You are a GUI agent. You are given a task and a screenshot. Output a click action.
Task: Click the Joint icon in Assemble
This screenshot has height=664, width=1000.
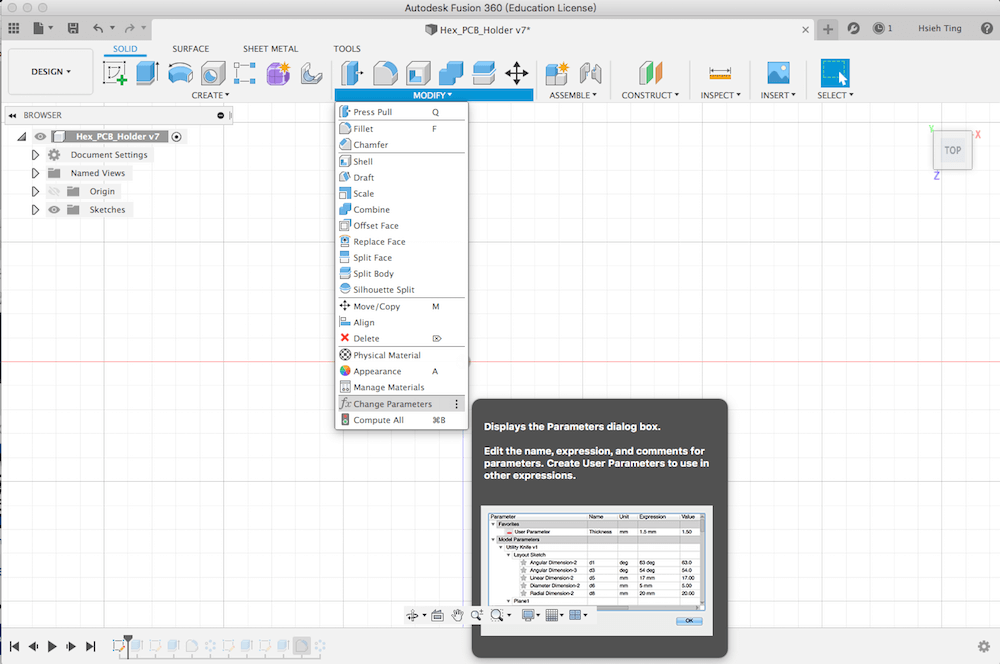point(590,73)
